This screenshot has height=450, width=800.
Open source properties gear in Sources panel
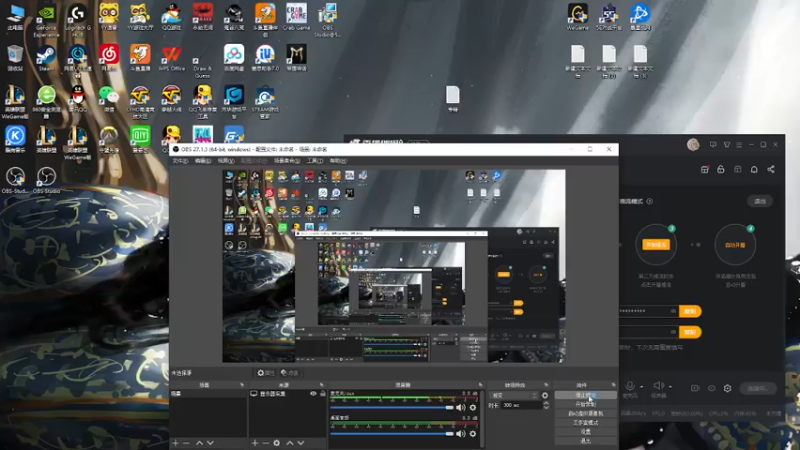pyautogui.click(x=277, y=442)
